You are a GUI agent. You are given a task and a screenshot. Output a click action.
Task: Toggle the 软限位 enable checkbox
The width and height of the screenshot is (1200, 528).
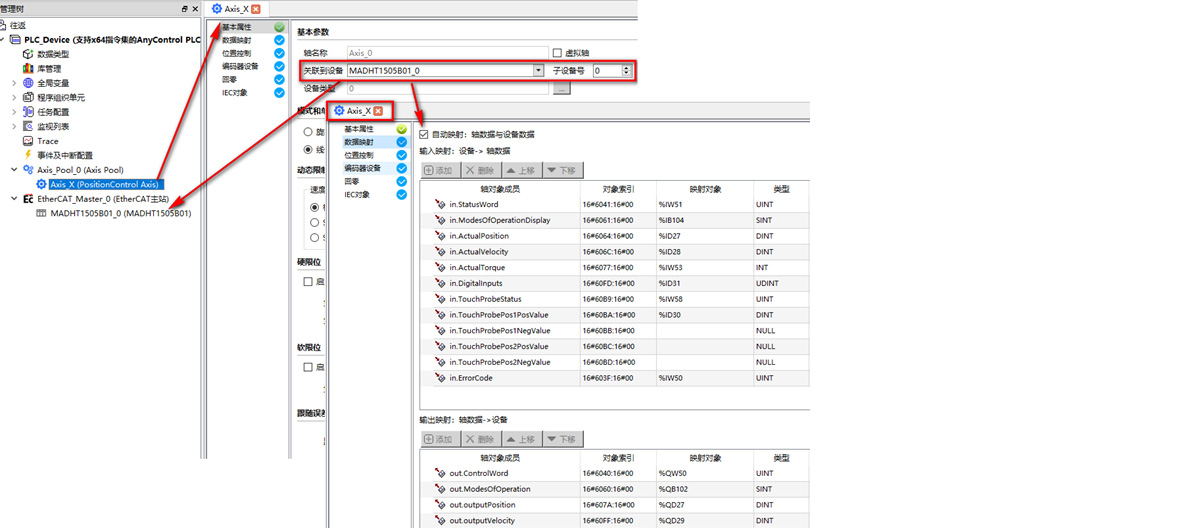coord(308,367)
